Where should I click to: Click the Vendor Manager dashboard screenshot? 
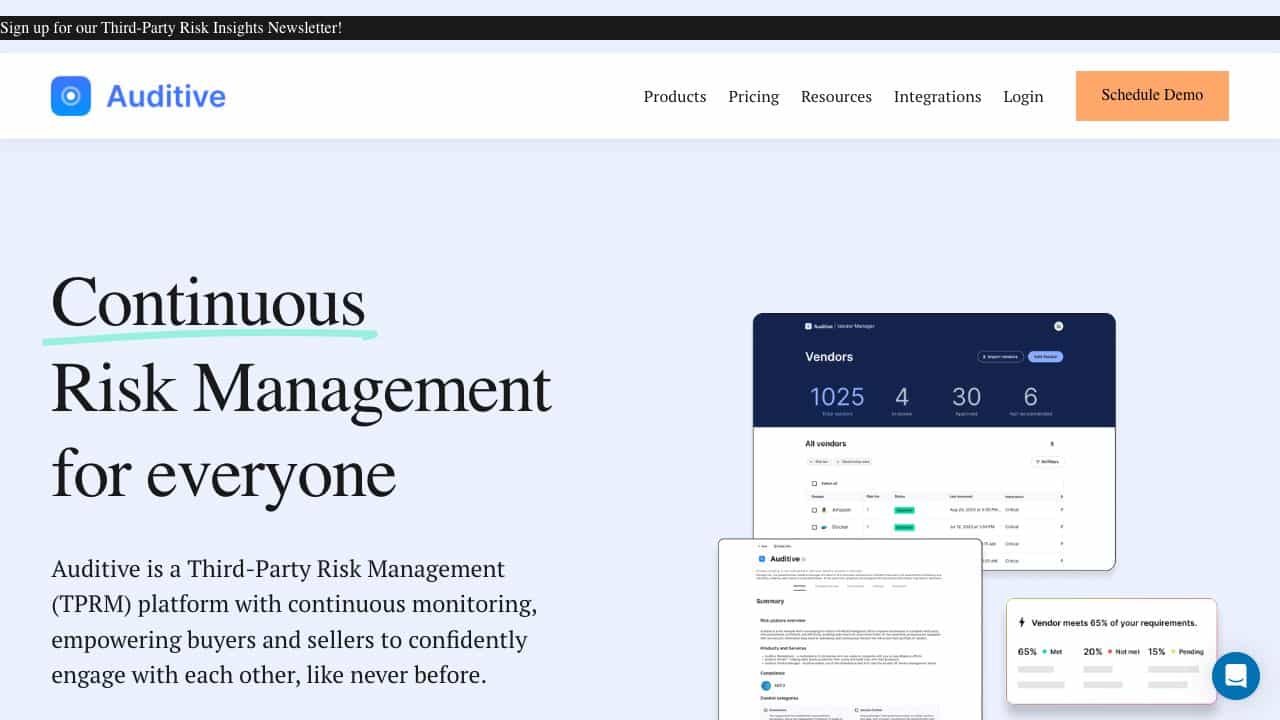point(934,442)
